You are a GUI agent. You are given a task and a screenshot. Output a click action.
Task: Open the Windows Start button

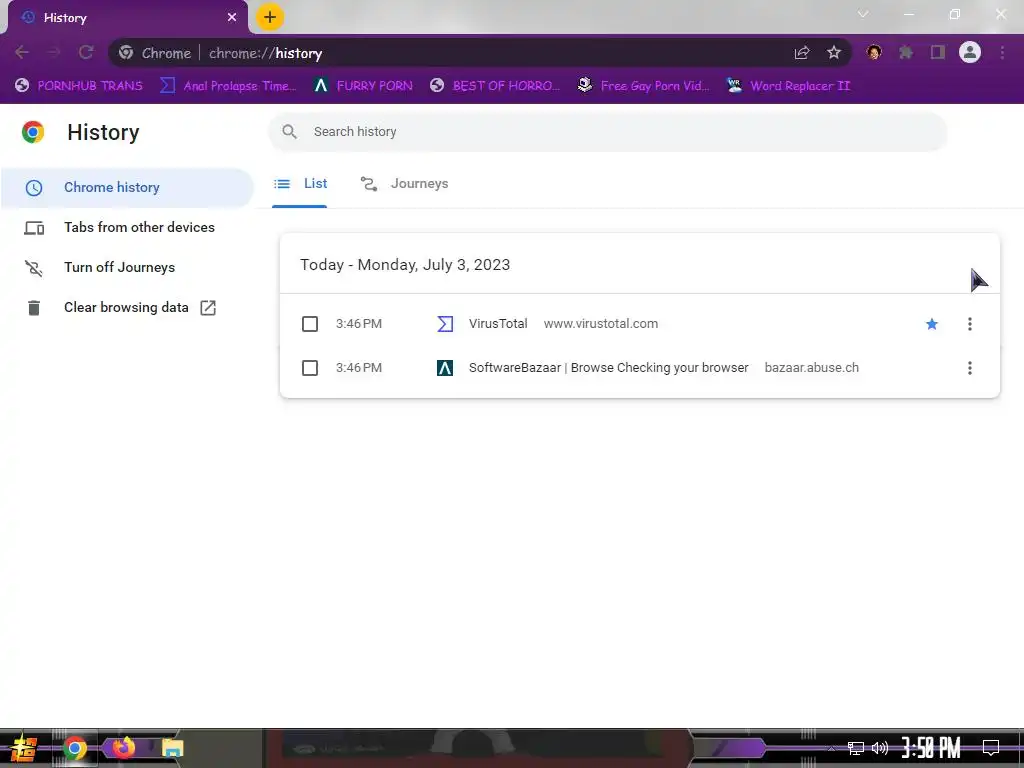click(24, 748)
